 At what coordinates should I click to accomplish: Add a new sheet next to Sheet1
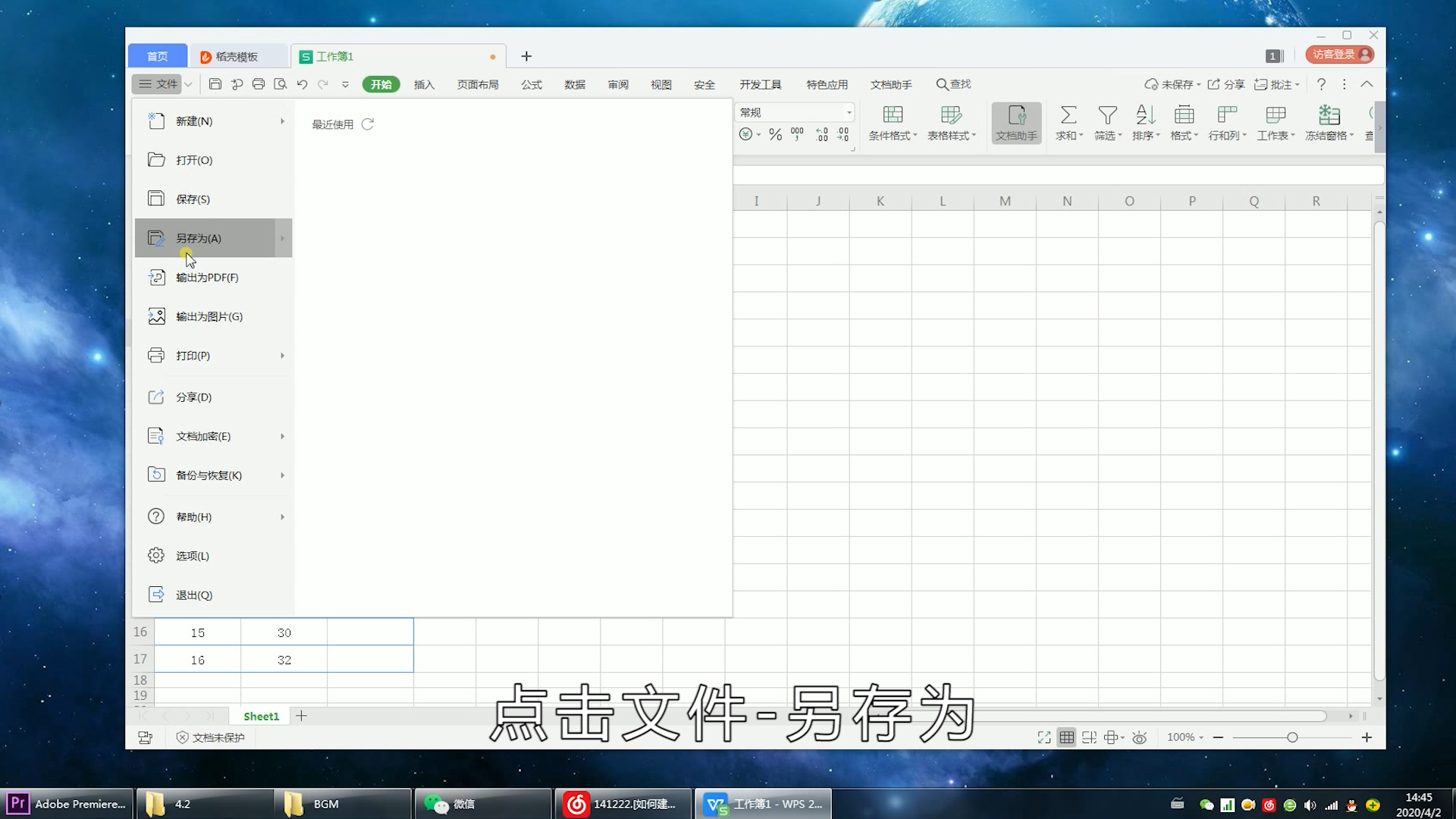pos(301,716)
